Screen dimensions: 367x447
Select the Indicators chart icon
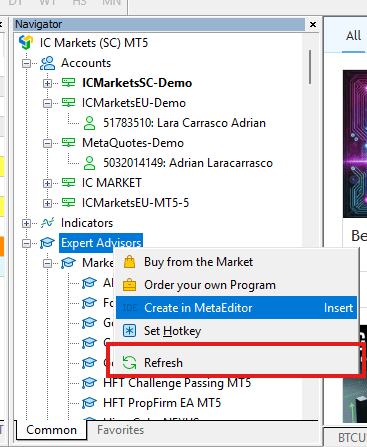click(47, 223)
